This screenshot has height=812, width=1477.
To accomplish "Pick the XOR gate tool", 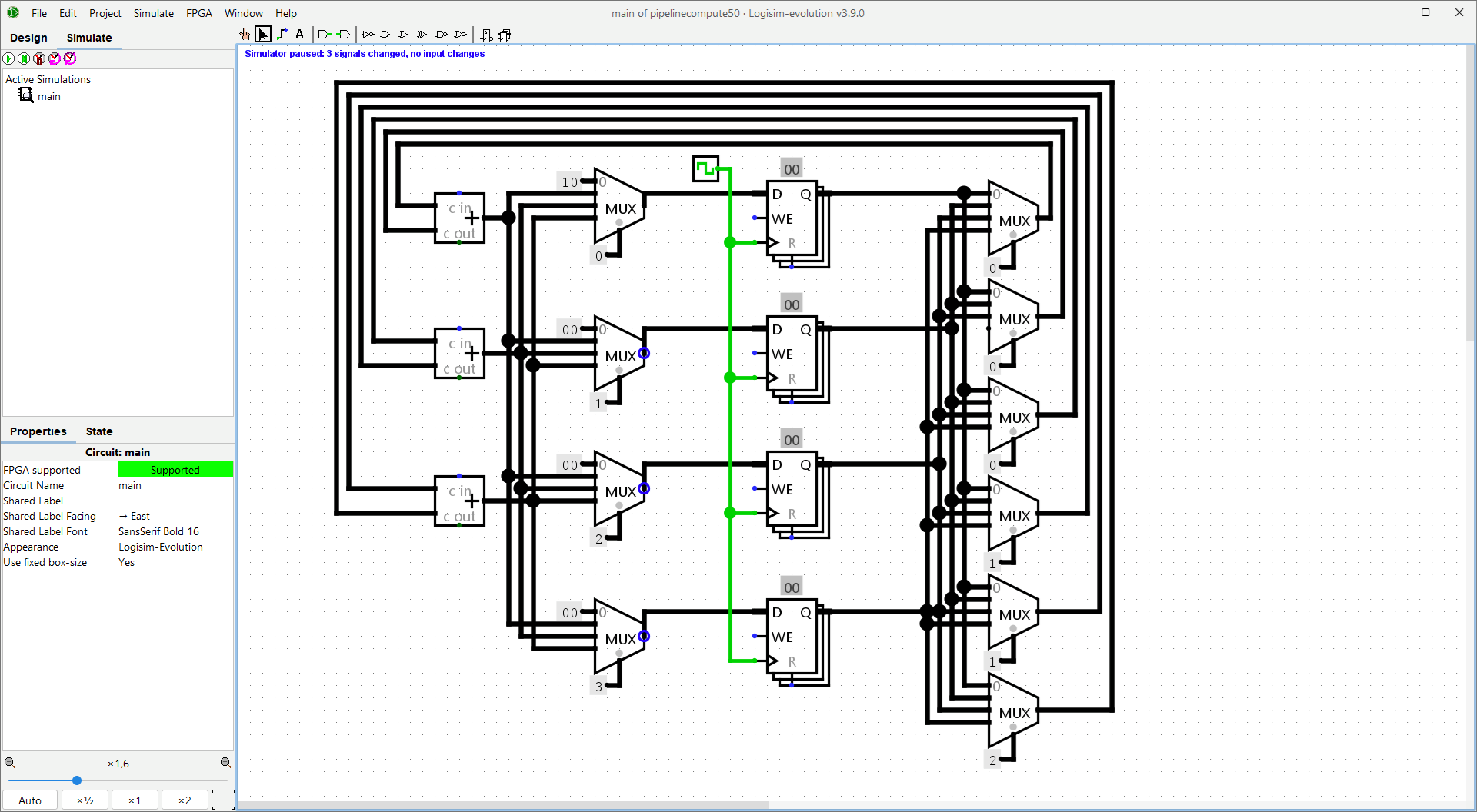I will 422,34.
